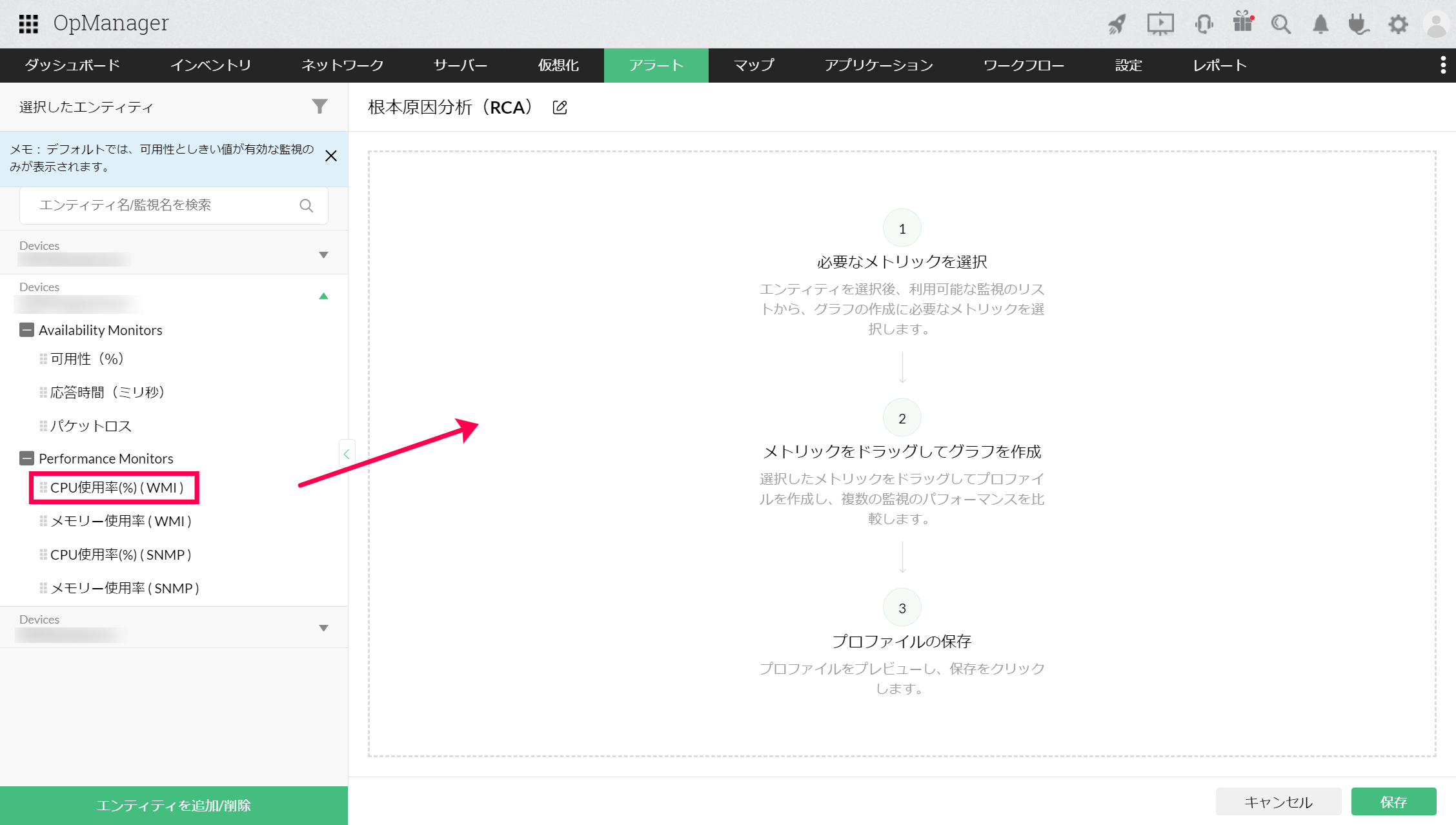This screenshot has height=825, width=1456.
Task: Open the レポート menu tab
Action: [x=1219, y=65]
